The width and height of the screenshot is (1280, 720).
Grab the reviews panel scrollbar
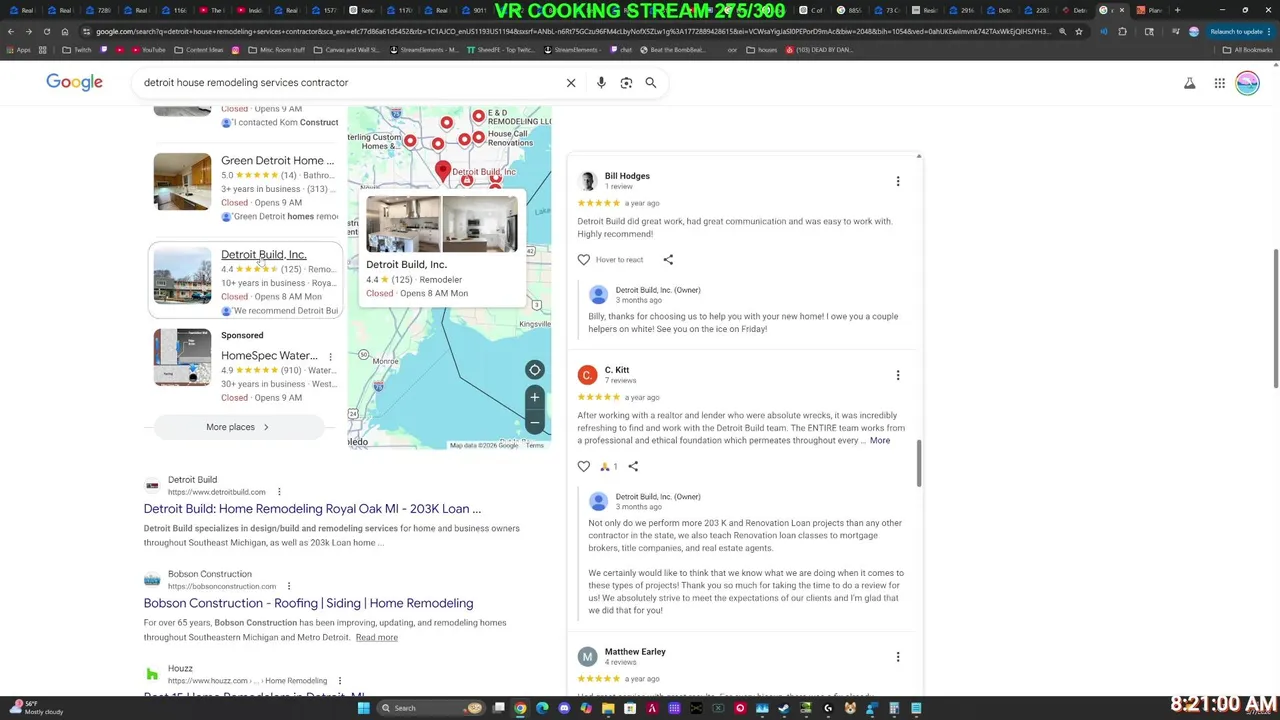(x=919, y=464)
